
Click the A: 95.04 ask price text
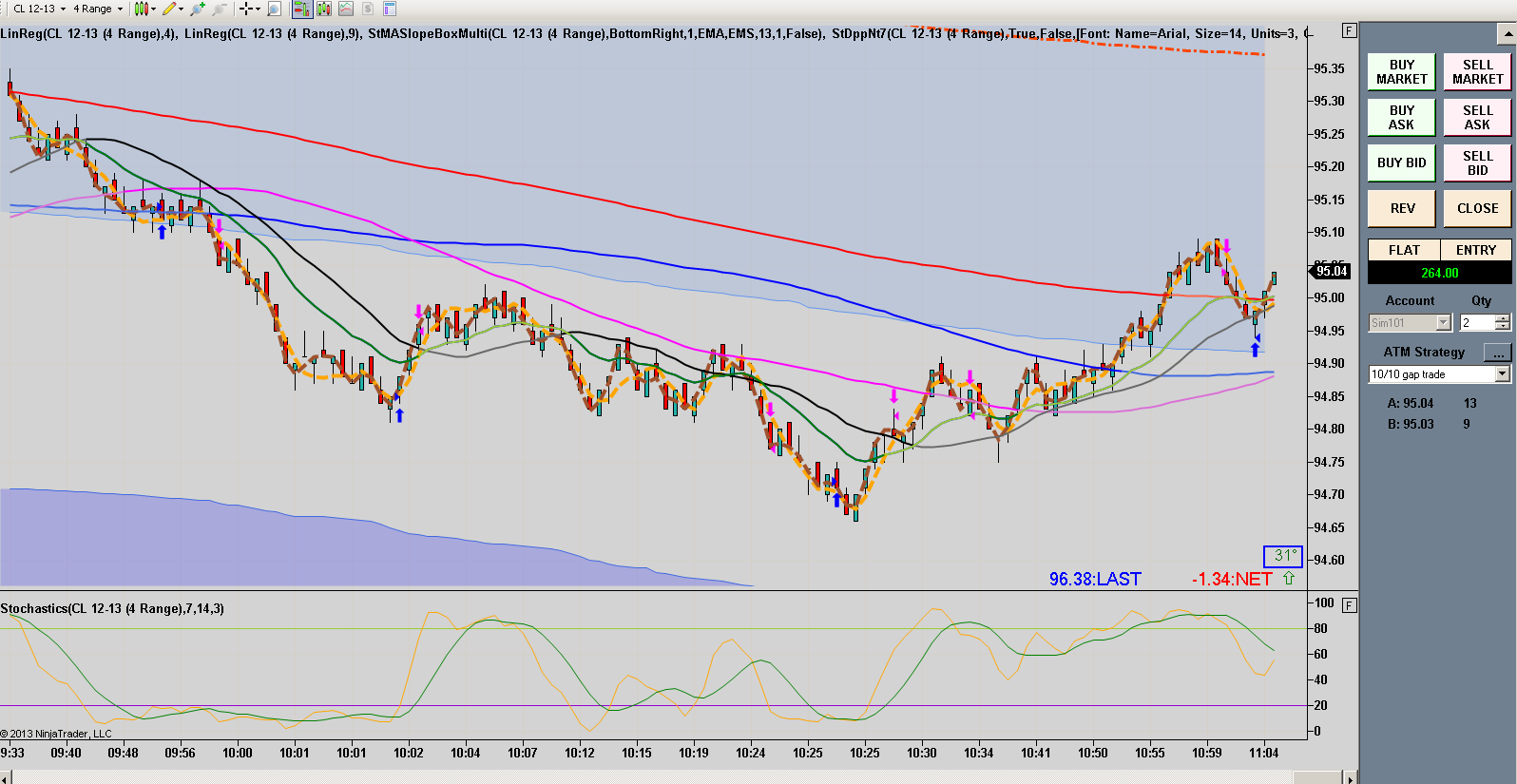pyautogui.click(x=1411, y=403)
